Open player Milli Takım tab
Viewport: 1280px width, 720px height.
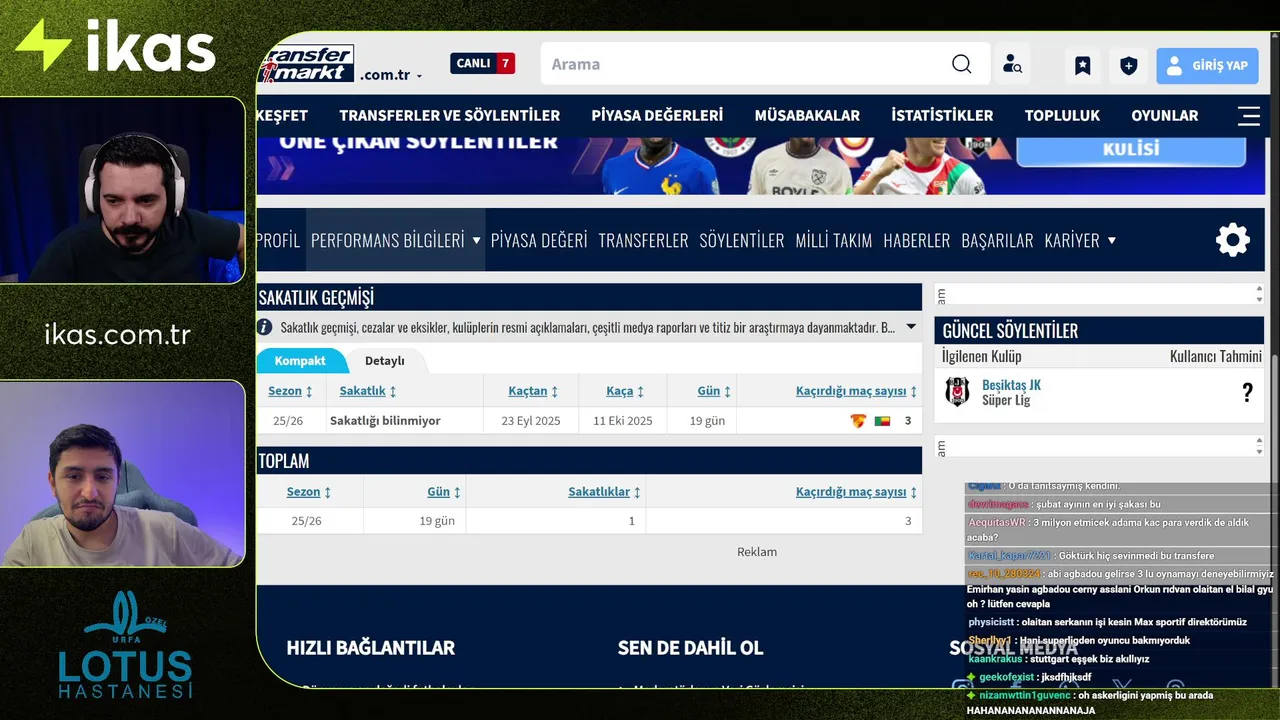(834, 240)
